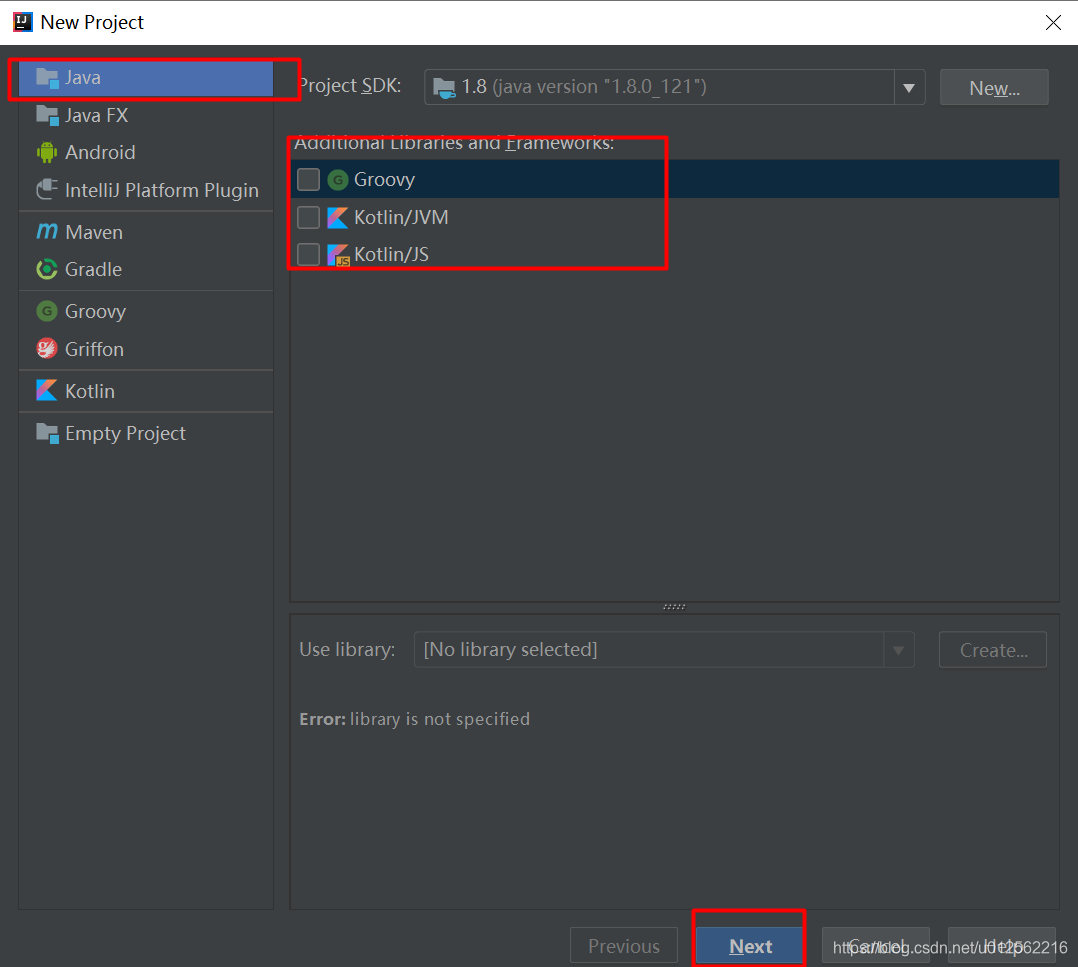Viewport: 1078px width, 967px height.
Task: Click the Empty Project folder icon
Action: pos(47,433)
